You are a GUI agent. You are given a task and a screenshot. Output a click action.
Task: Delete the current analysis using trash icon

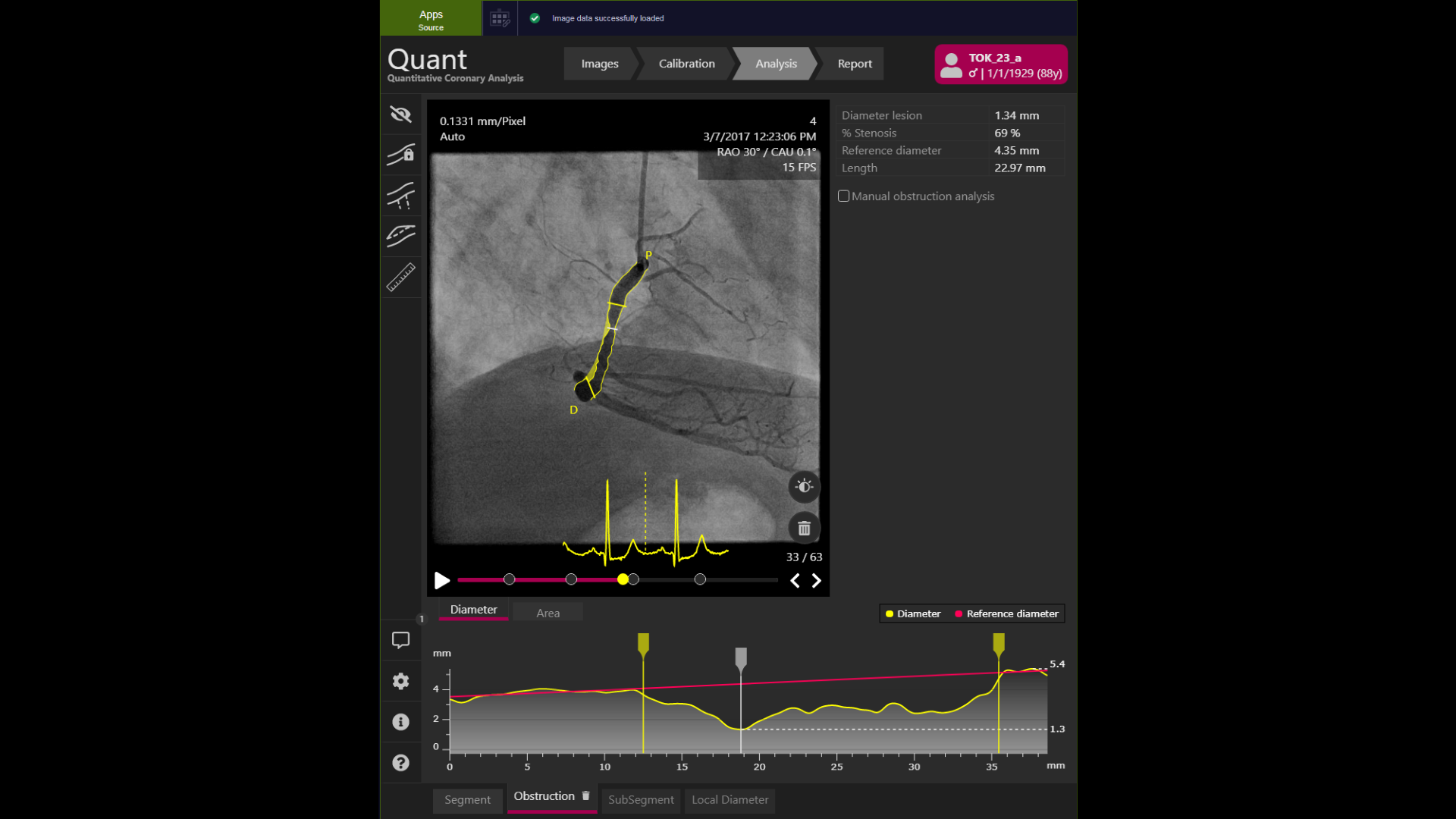point(804,527)
